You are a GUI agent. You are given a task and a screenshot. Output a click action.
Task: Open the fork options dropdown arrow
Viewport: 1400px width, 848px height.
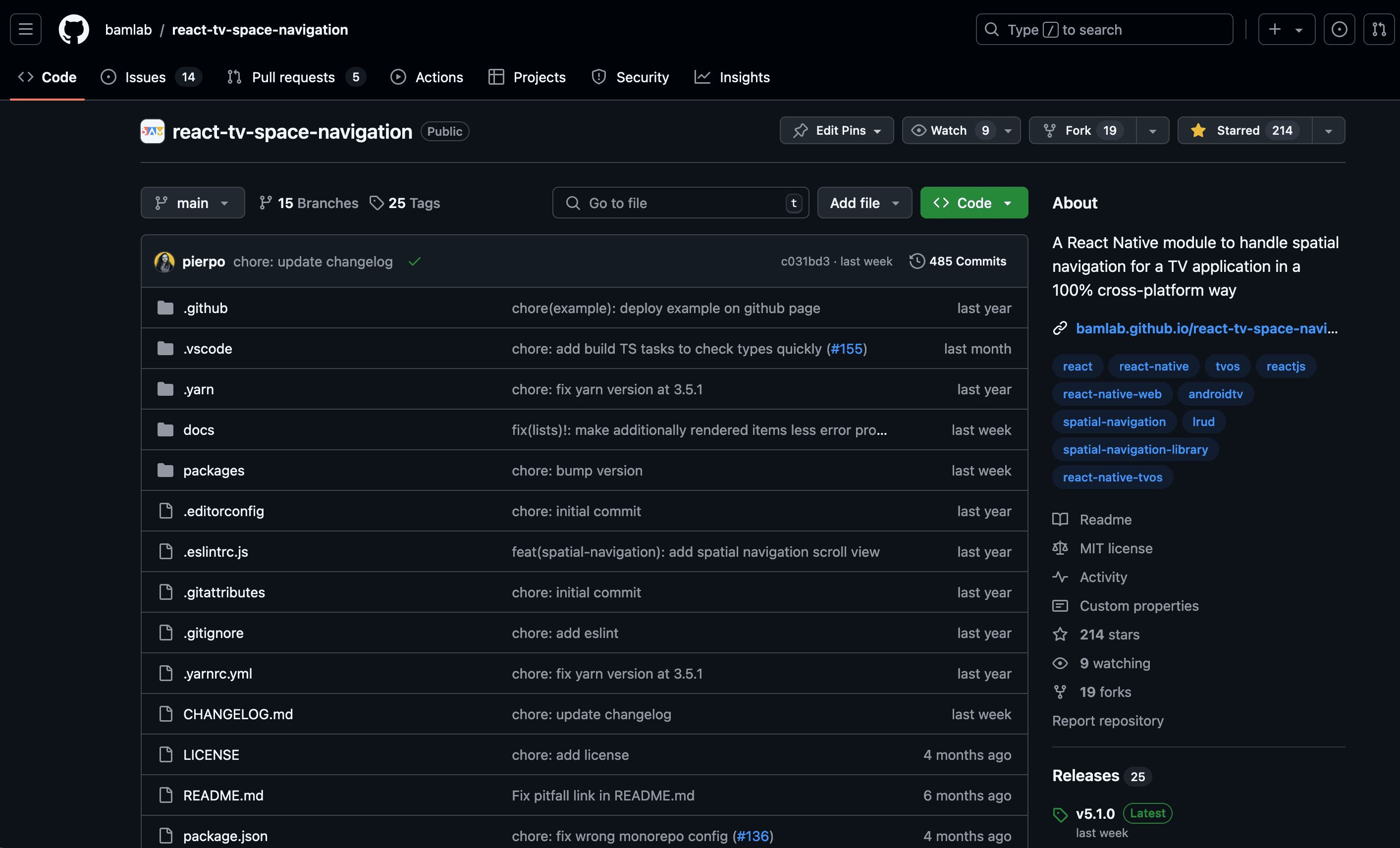[1152, 131]
